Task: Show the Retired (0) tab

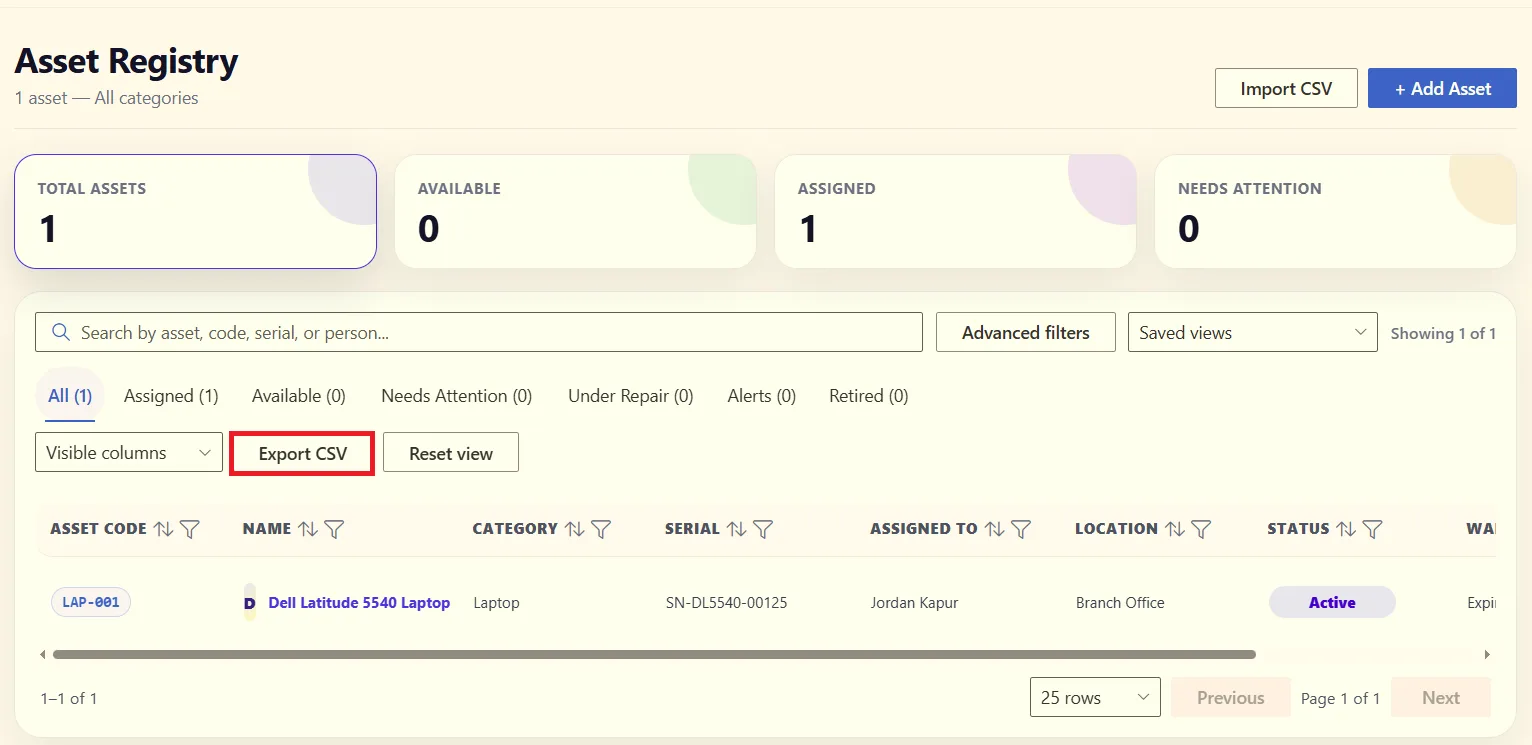Action: (x=869, y=396)
